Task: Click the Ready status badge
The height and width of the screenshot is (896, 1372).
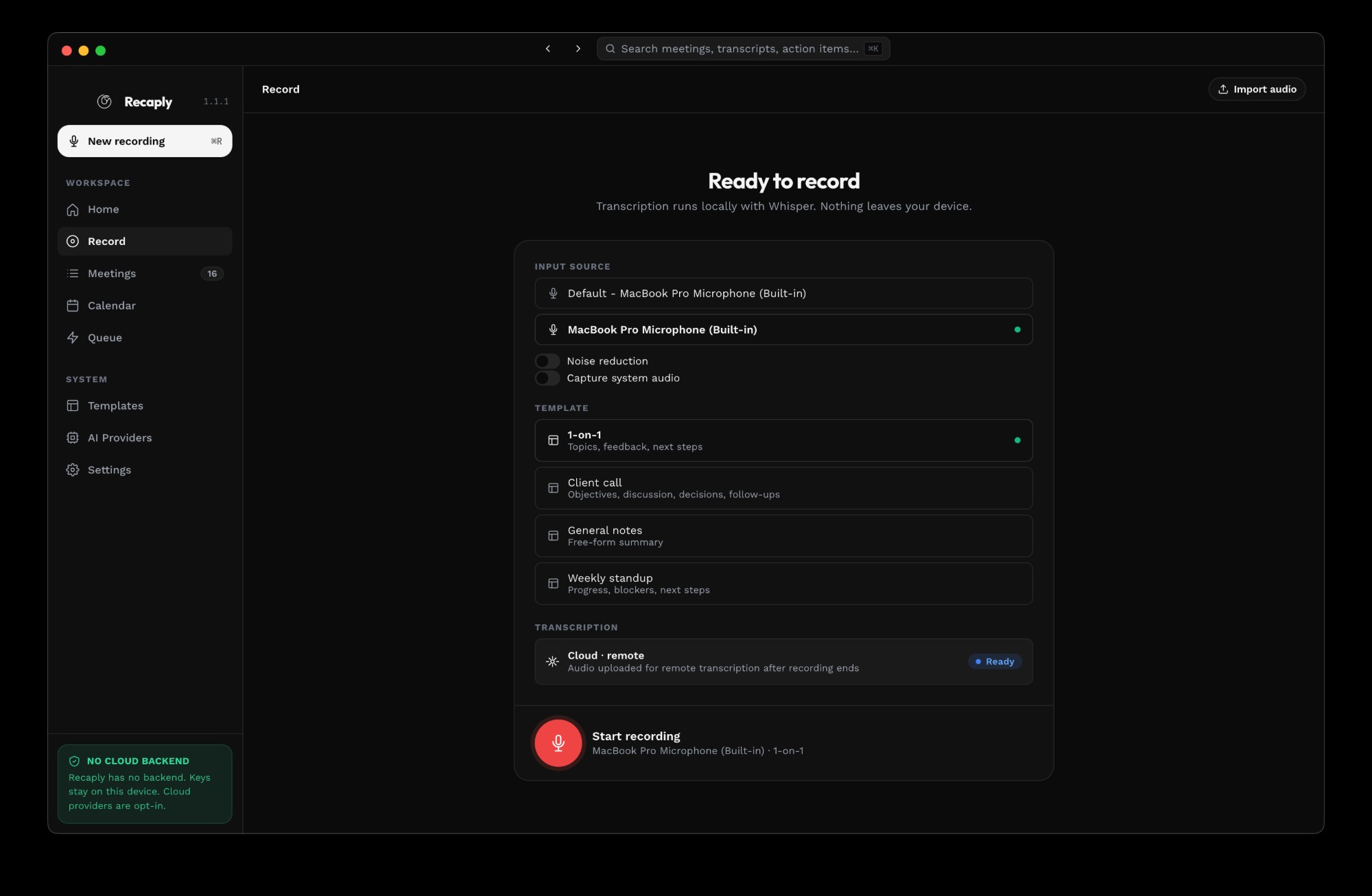Action: point(995,662)
